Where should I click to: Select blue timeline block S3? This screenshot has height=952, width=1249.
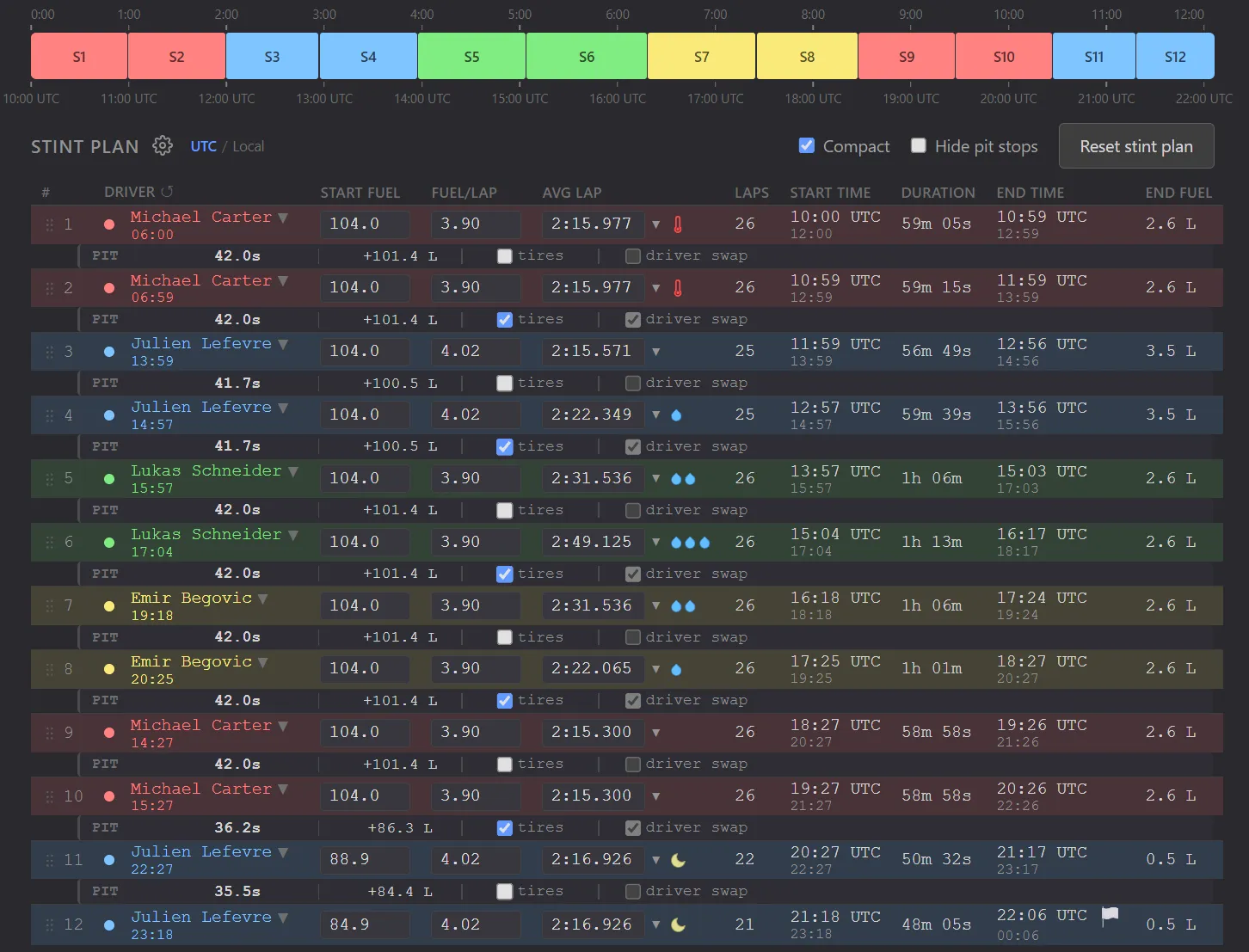[272, 57]
